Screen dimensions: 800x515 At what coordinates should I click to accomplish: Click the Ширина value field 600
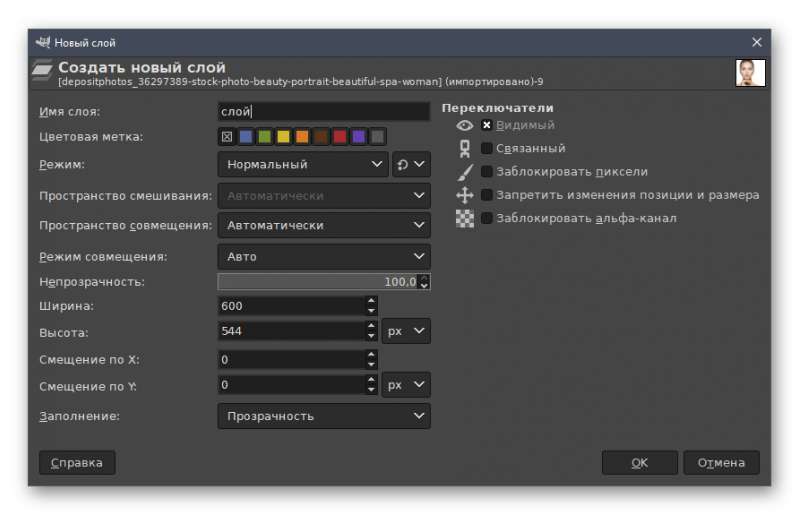click(x=292, y=306)
